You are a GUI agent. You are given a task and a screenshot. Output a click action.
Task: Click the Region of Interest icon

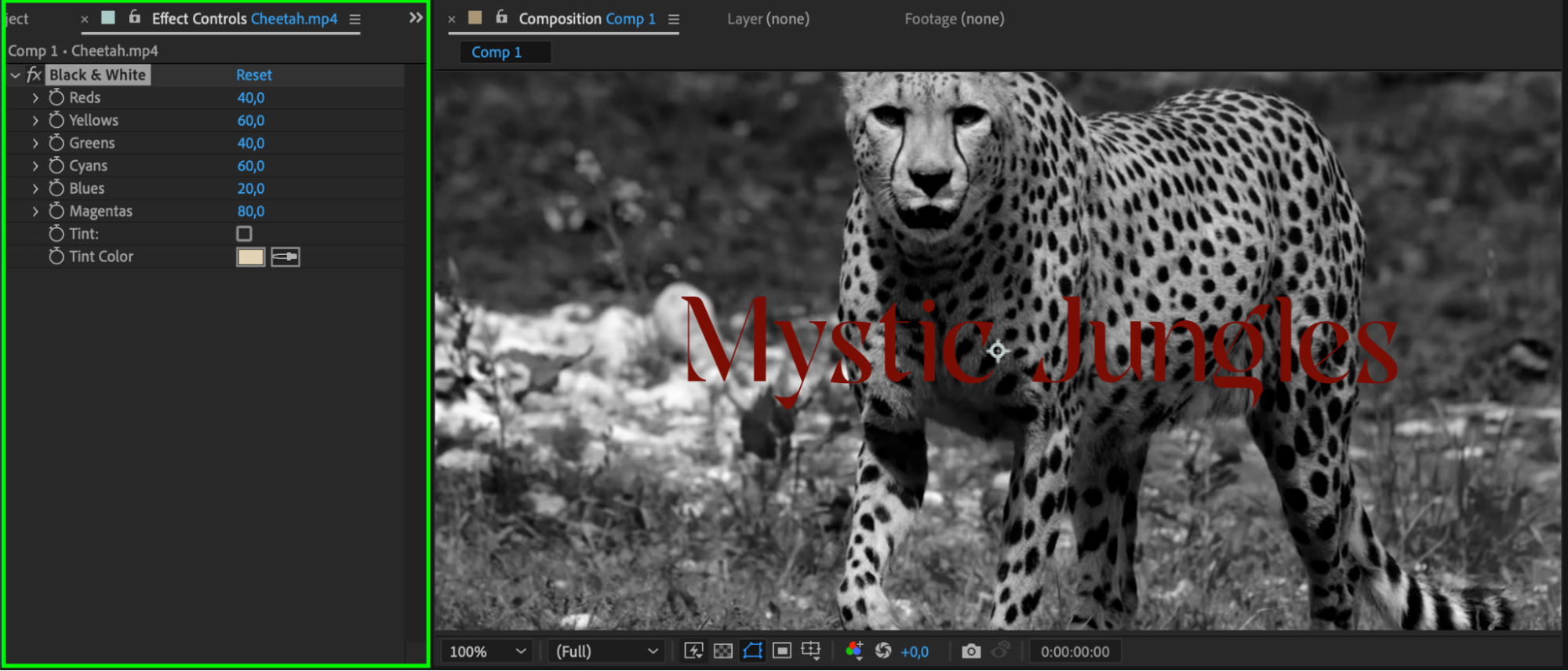(x=782, y=651)
